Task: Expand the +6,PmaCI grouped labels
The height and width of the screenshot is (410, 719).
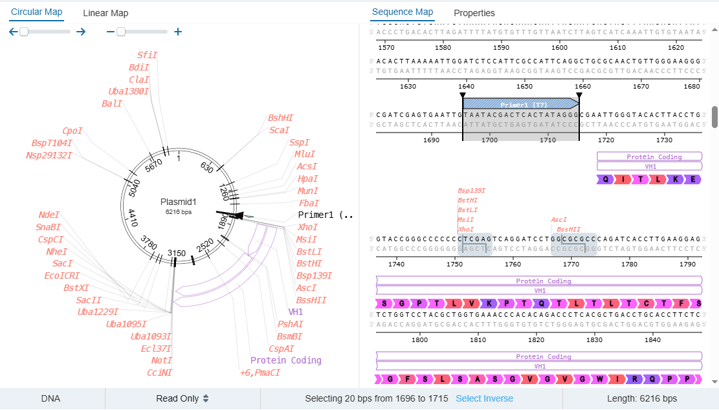Action: [x=264, y=372]
